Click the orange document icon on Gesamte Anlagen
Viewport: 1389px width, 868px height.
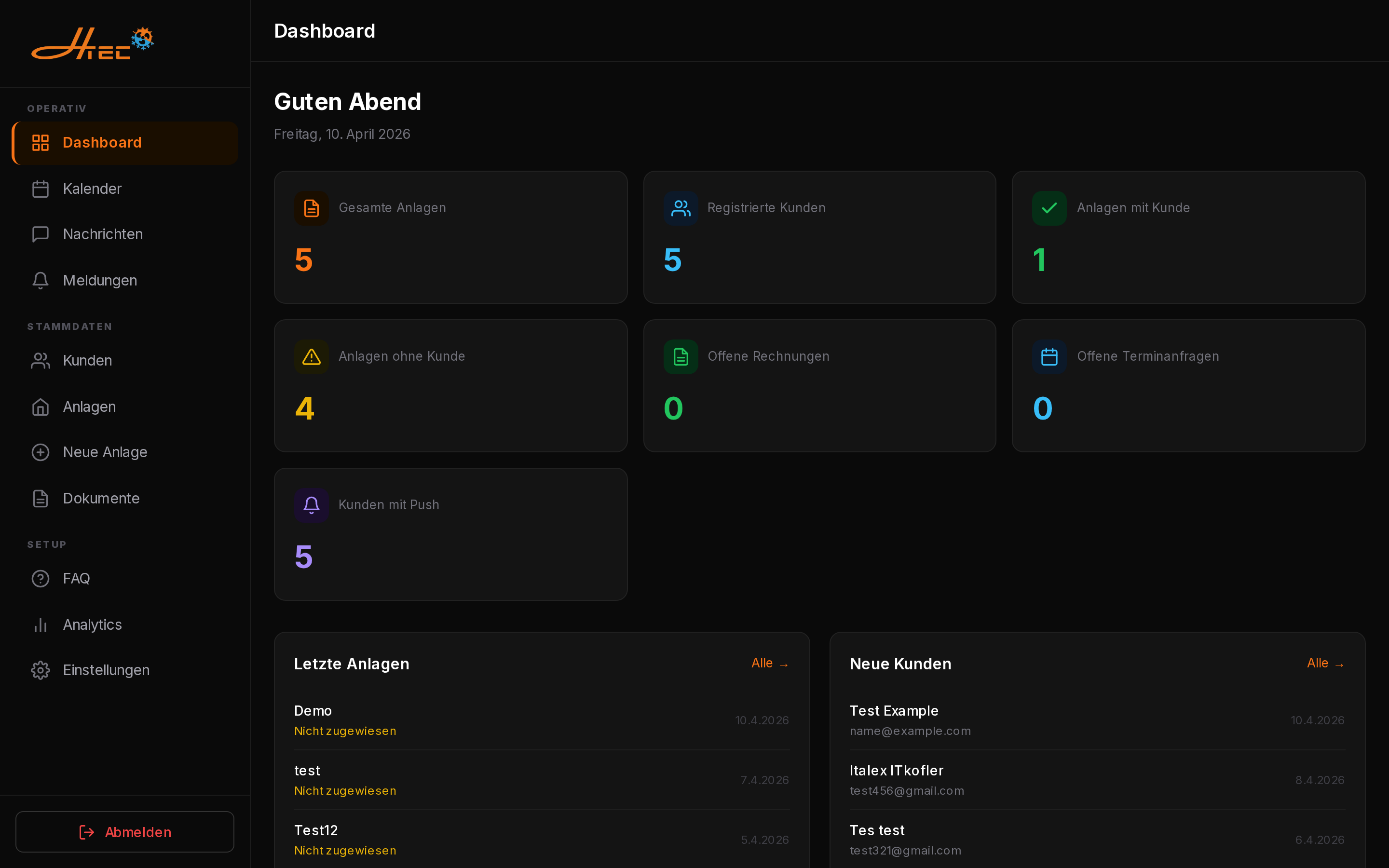tap(312, 208)
